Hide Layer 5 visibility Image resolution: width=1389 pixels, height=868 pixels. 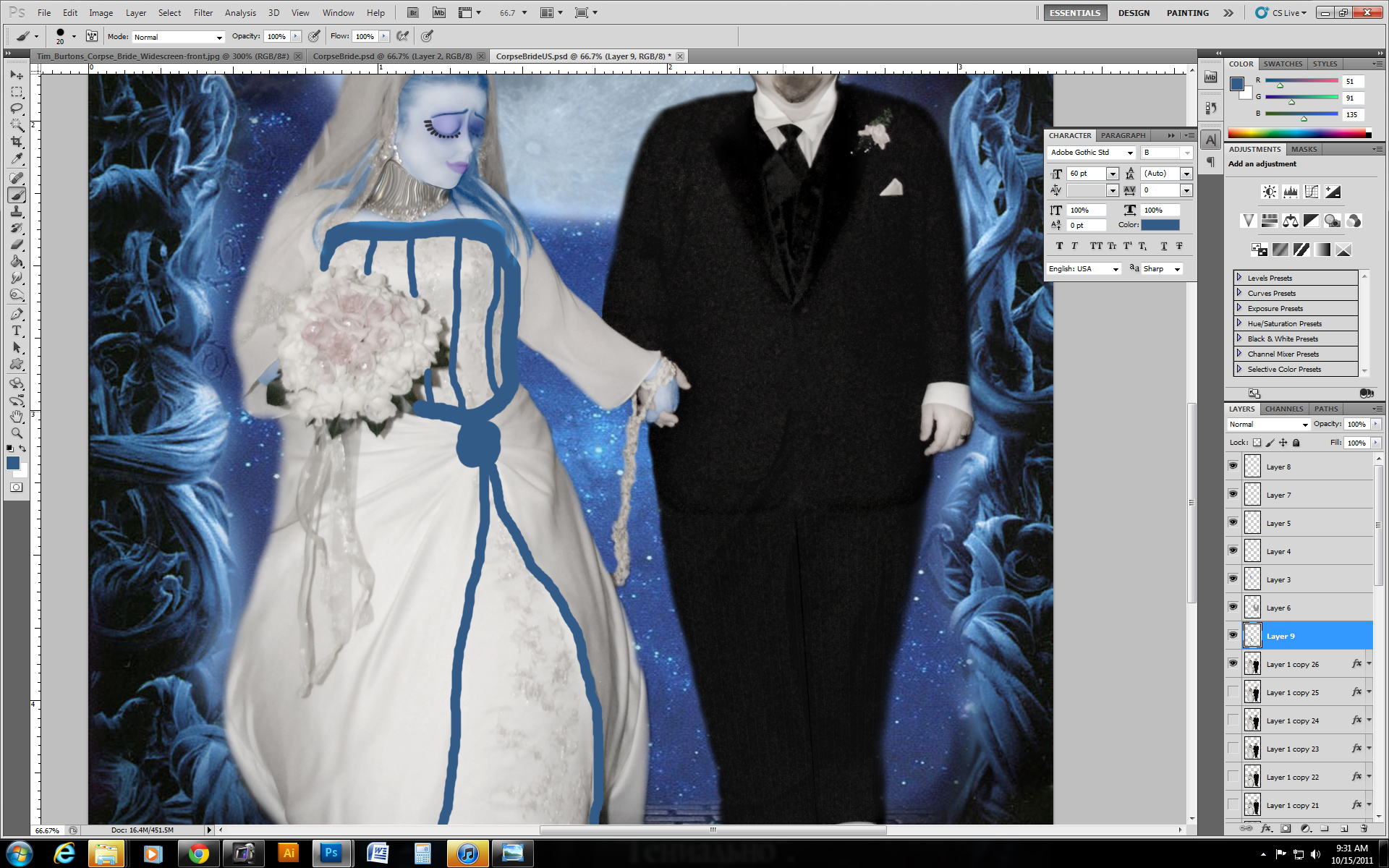tap(1233, 522)
